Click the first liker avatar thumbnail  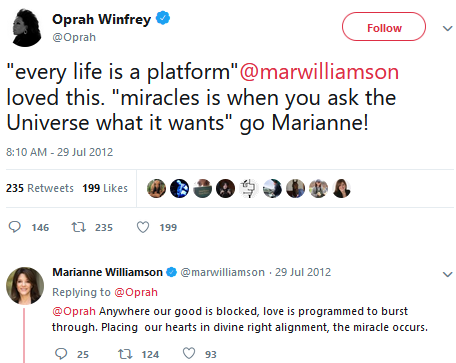pyautogui.click(x=156, y=188)
